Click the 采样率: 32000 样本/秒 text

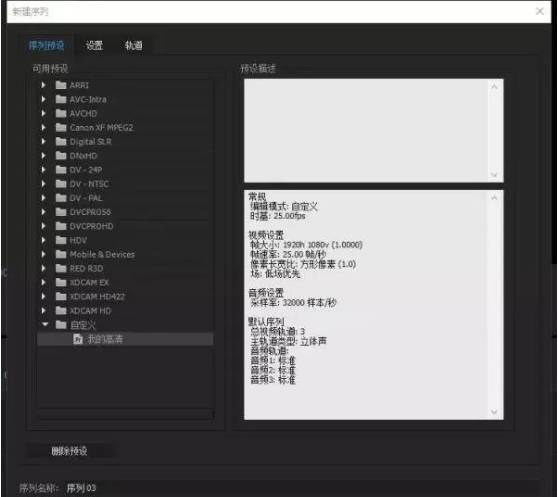click(x=293, y=303)
